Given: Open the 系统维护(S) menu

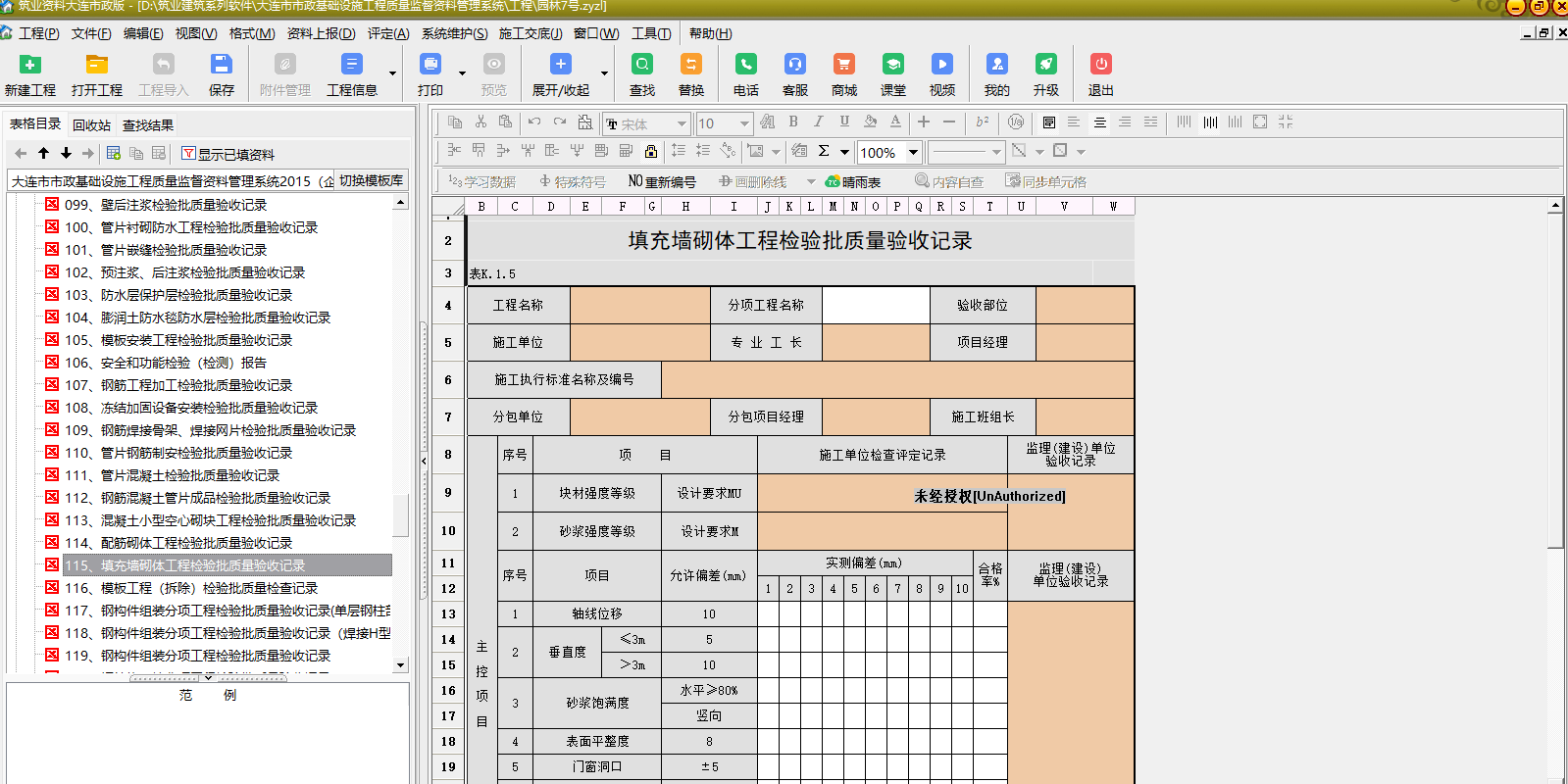Looking at the screenshot, I should tap(454, 33).
